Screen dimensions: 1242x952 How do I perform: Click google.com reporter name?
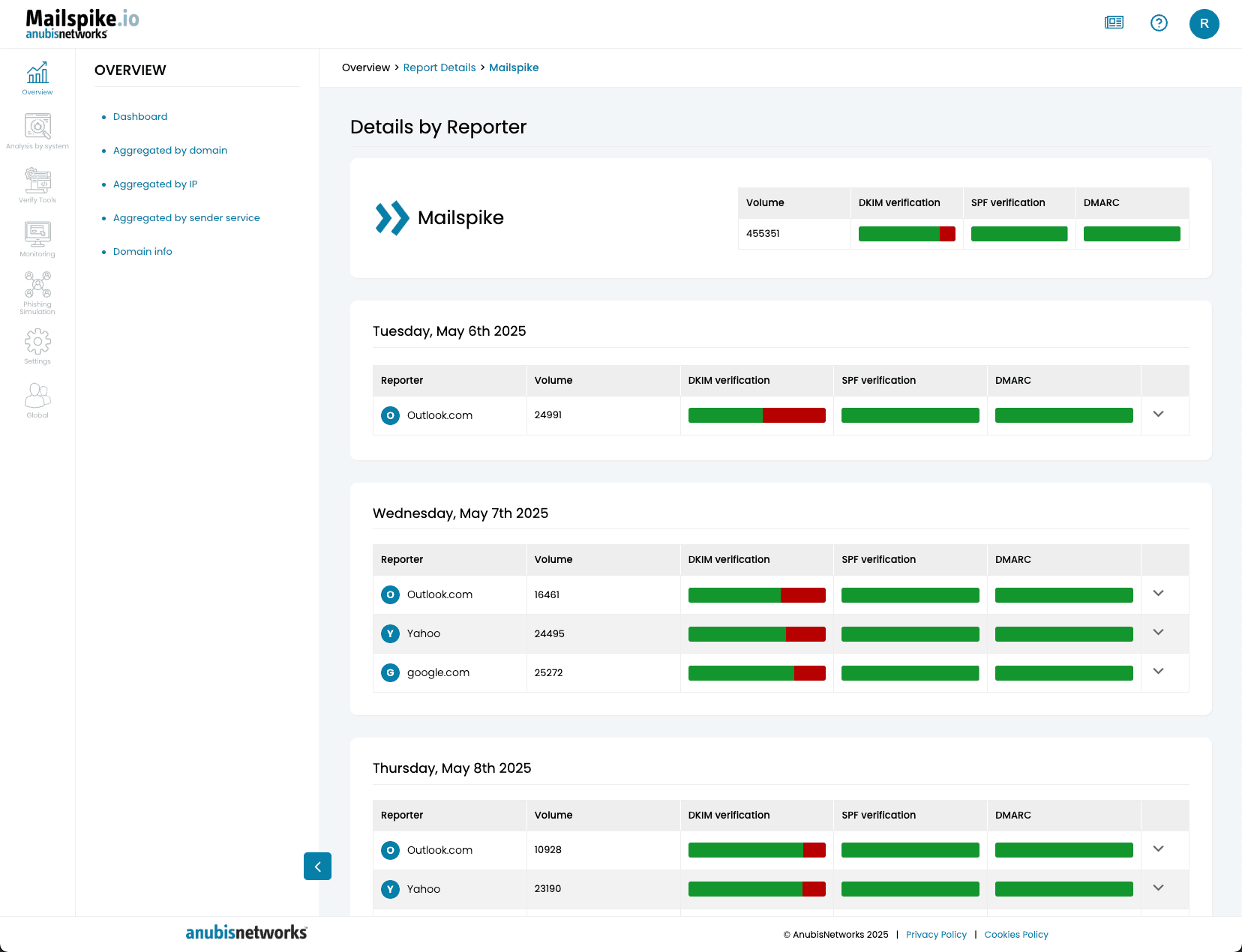tap(438, 672)
